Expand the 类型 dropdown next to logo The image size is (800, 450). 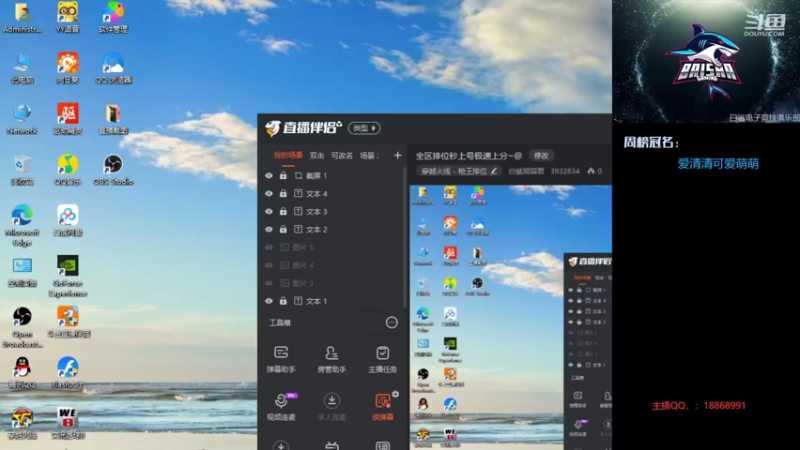[x=364, y=128]
